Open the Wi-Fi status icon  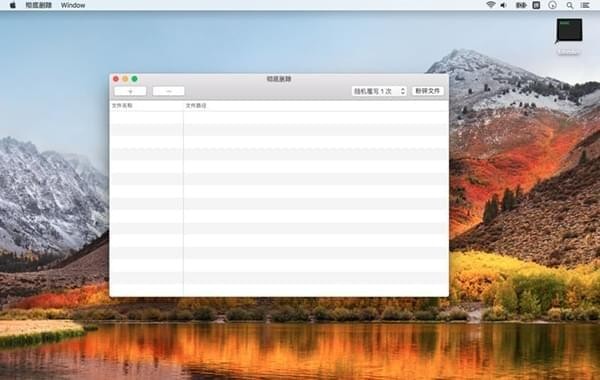(491, 5)
